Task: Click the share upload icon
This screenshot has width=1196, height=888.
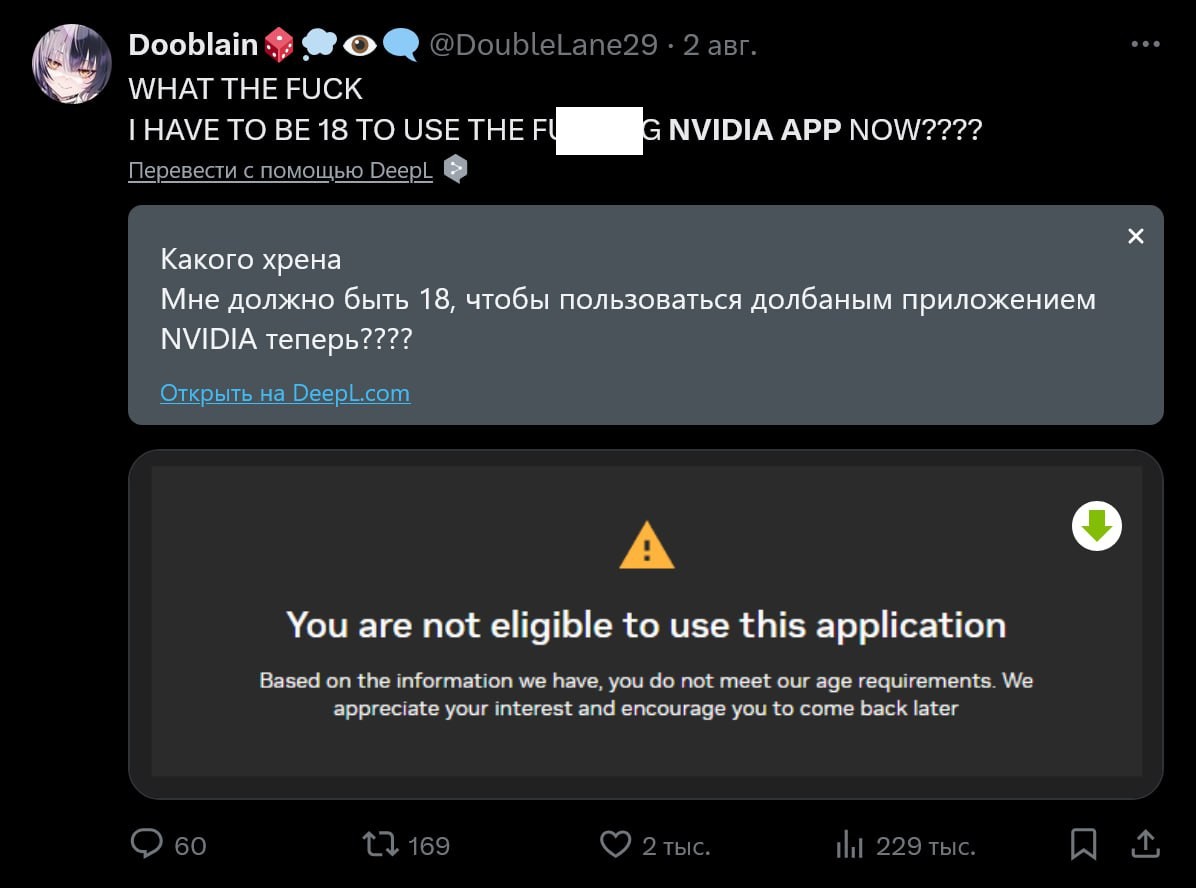Action: click(1145, 844)
